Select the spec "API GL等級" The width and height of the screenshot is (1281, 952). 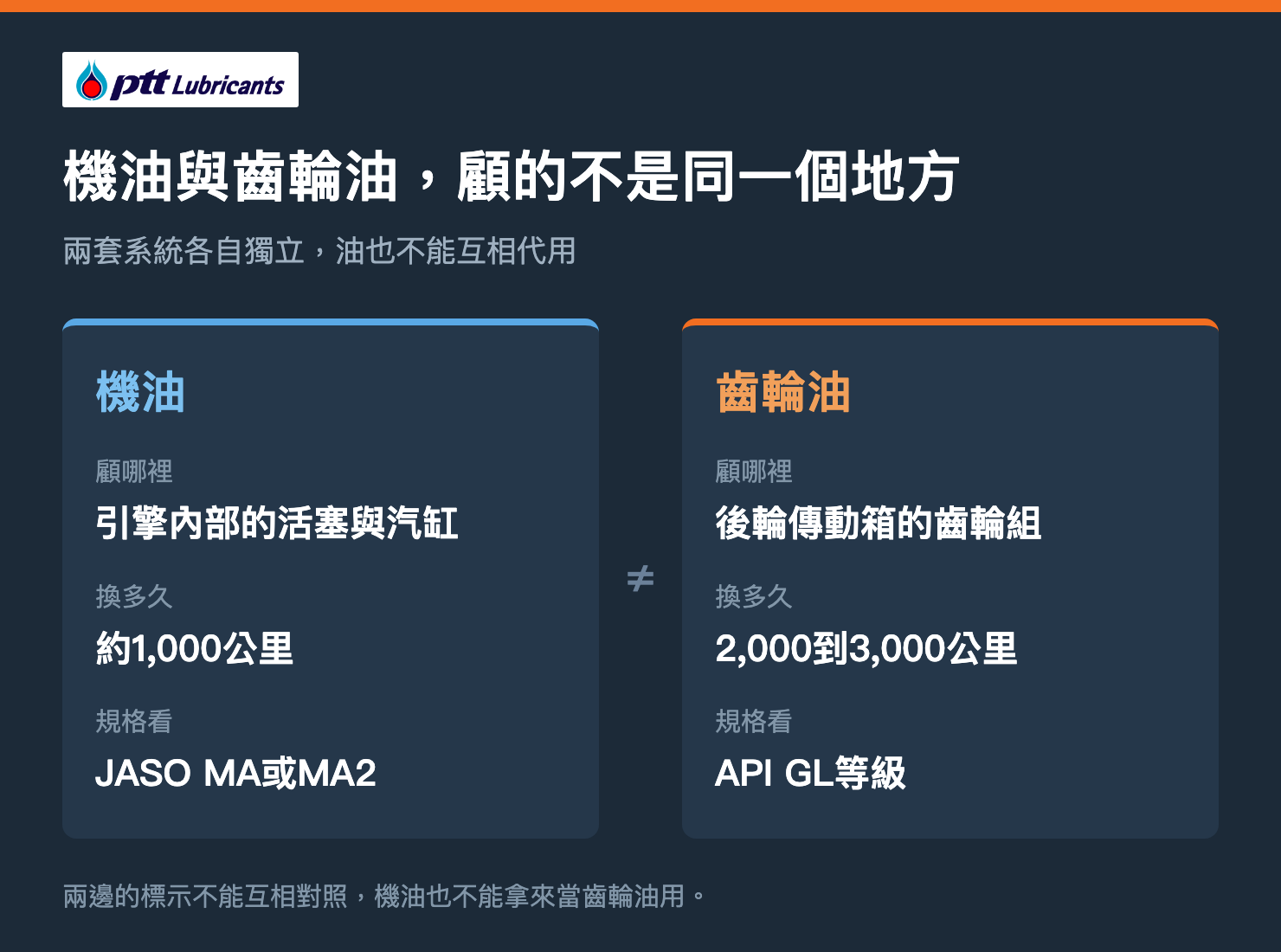coord(810,773)
